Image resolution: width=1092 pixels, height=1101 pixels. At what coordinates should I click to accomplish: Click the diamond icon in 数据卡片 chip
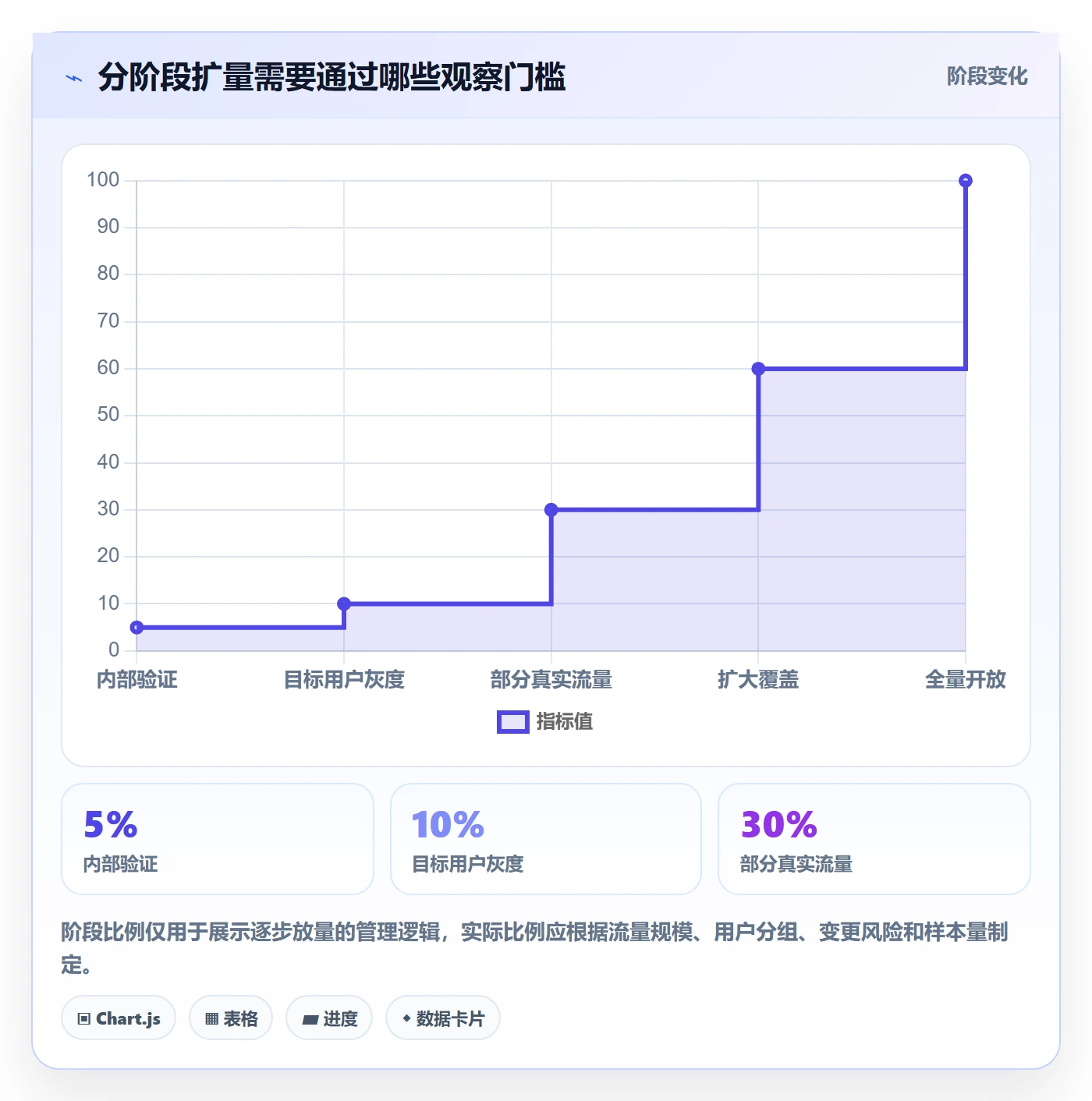[x=406, y=1018]
